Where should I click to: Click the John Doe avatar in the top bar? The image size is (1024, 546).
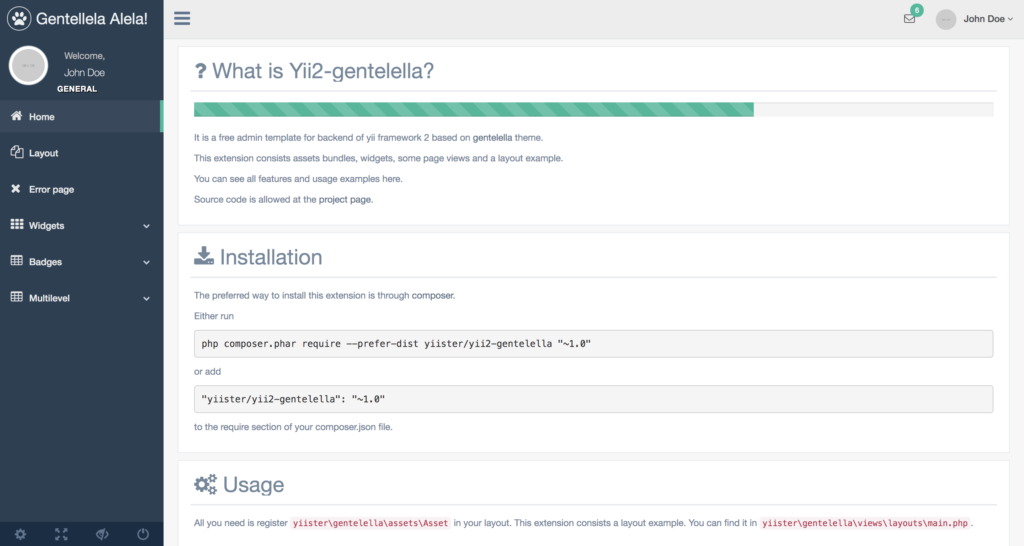click(x=946, y=19)
